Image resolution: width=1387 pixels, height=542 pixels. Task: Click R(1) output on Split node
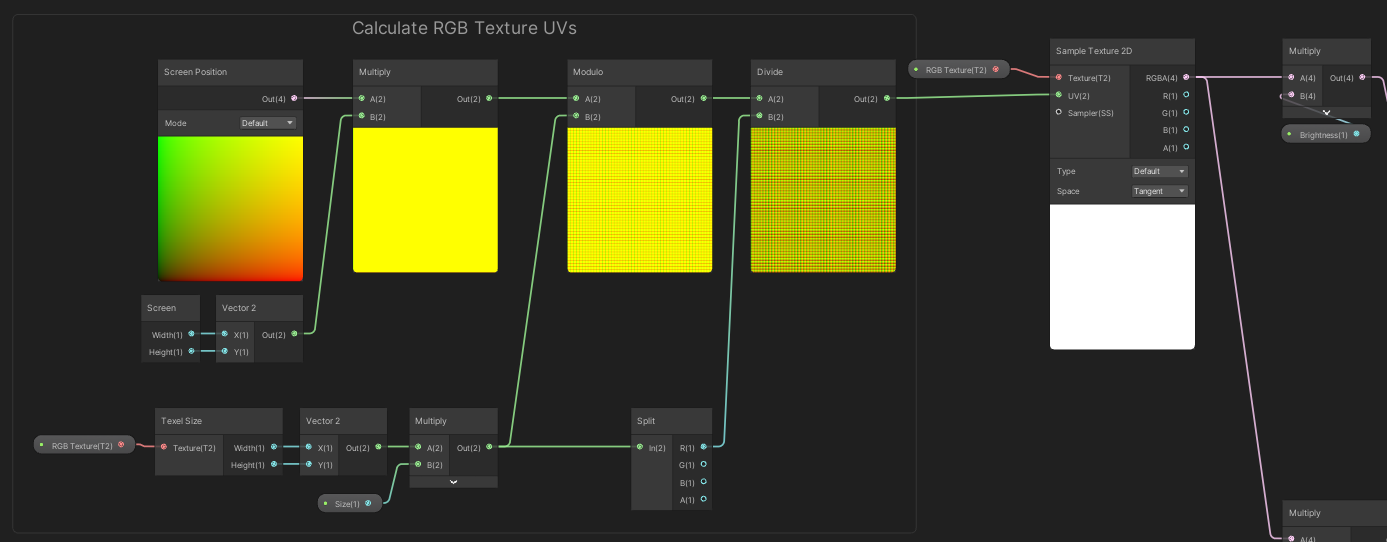[x=704, y=447]
